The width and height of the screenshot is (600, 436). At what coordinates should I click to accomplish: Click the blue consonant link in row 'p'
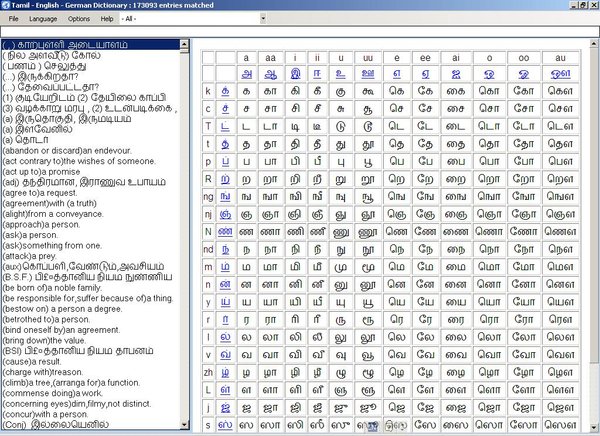pos(224,161)
